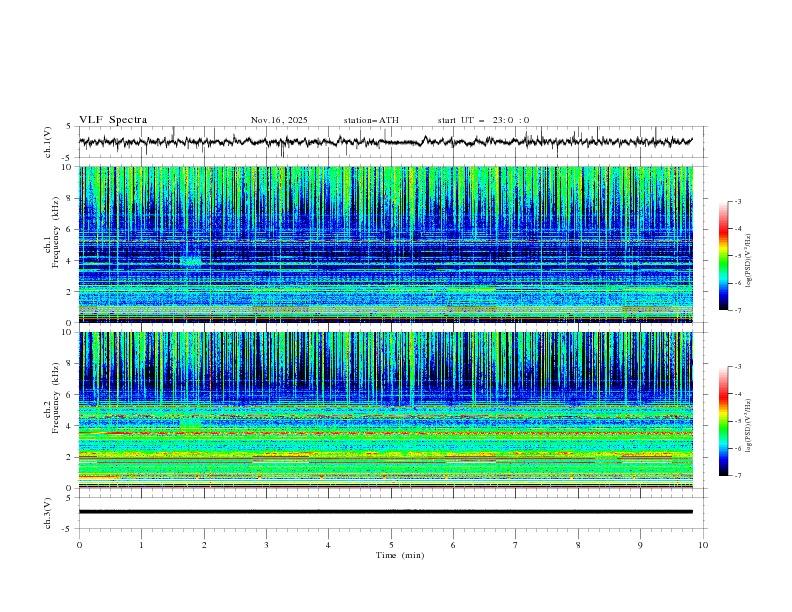The width and height of the screenshot is (792, 612).
Task: Click the "6" kHz tick on ch.1 axis
Action: pyautogui.click(x=70, y=229)
